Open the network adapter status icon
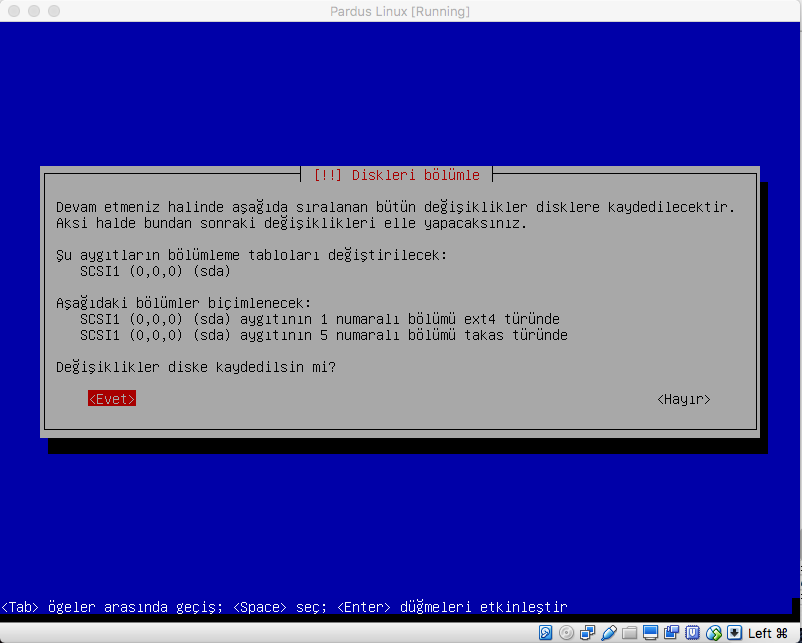Screen dimensions: 802x643 click(588, 633)
